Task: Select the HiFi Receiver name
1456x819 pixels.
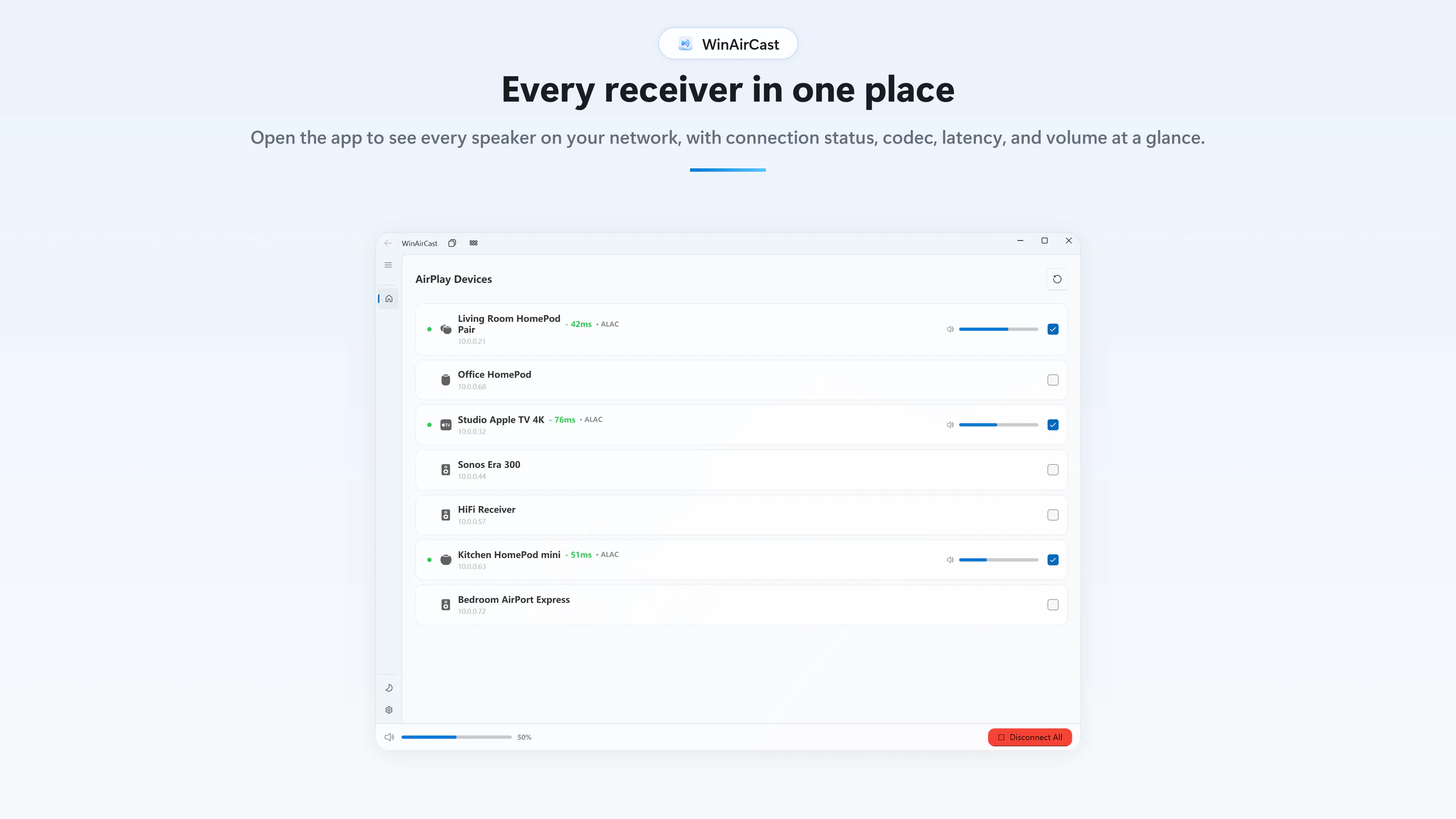Action: [x=486, y=509]
